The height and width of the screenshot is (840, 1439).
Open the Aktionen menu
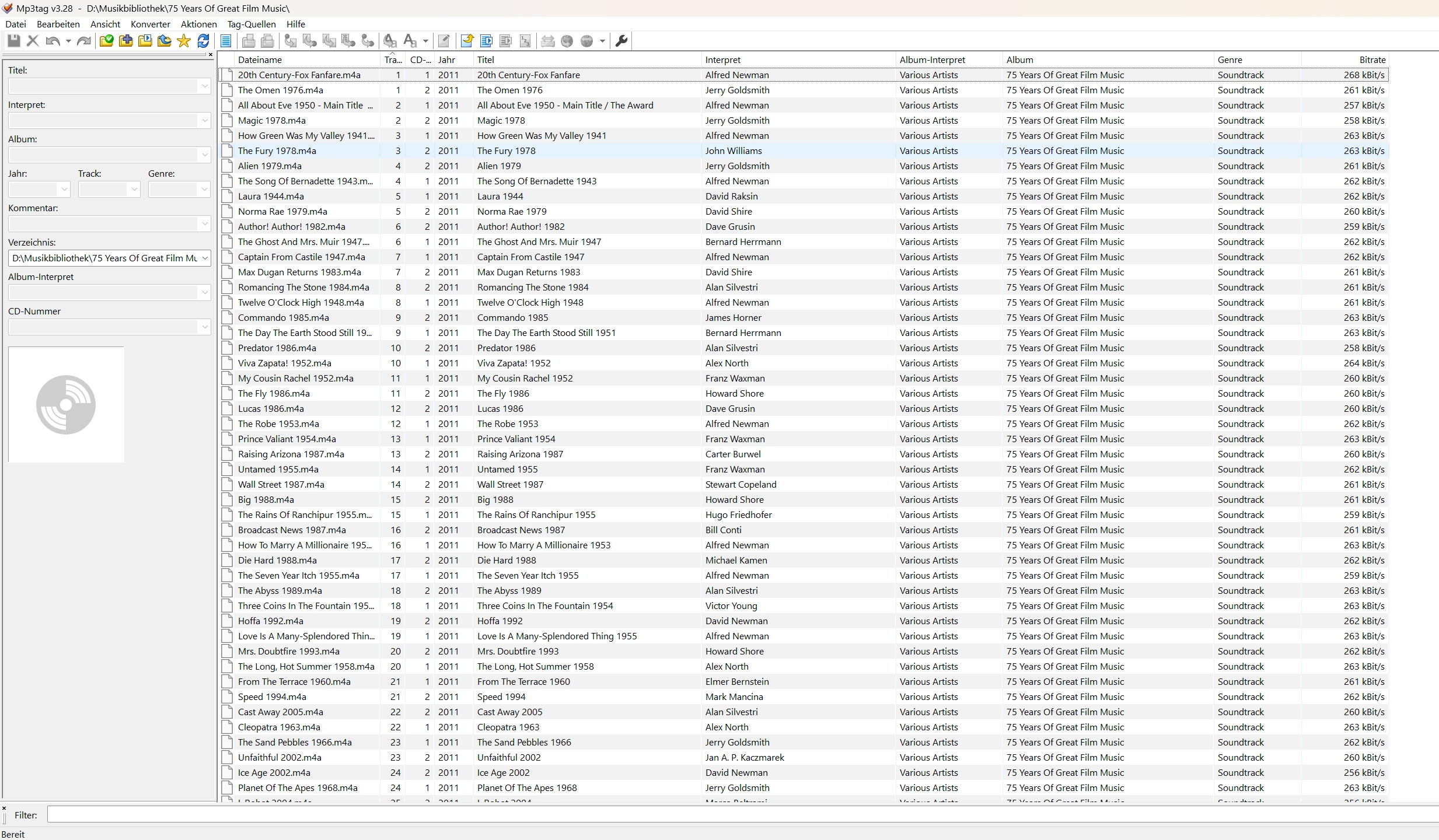pos(199,24)
